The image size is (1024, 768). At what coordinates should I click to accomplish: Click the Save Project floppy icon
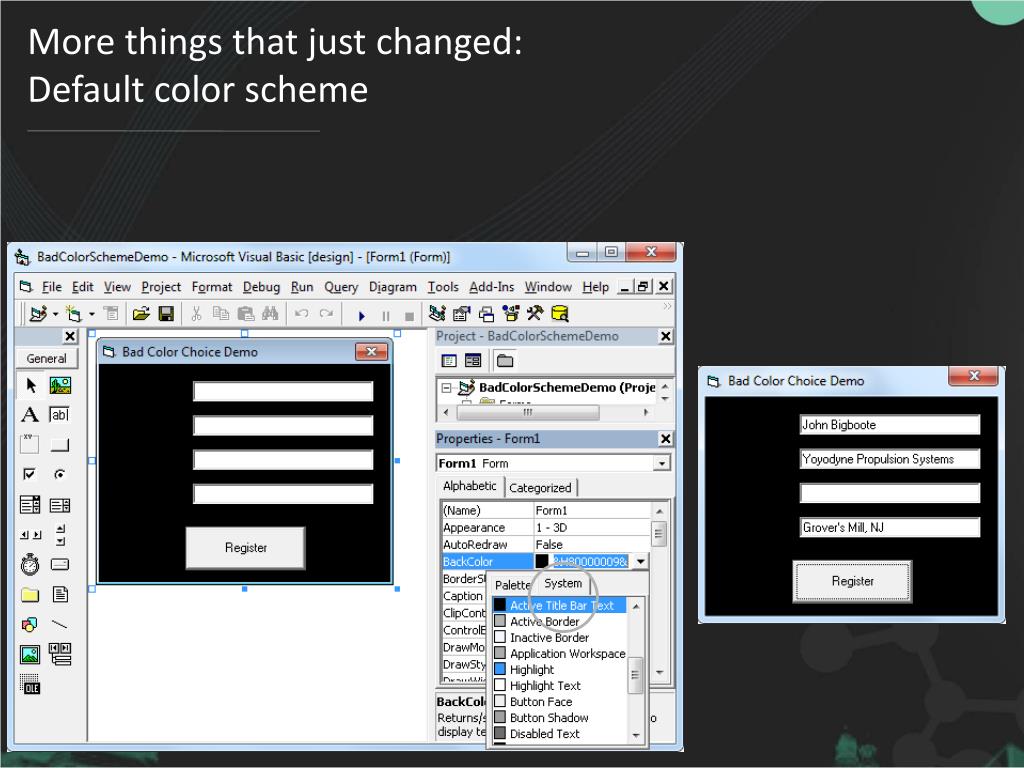coord(167,314)
